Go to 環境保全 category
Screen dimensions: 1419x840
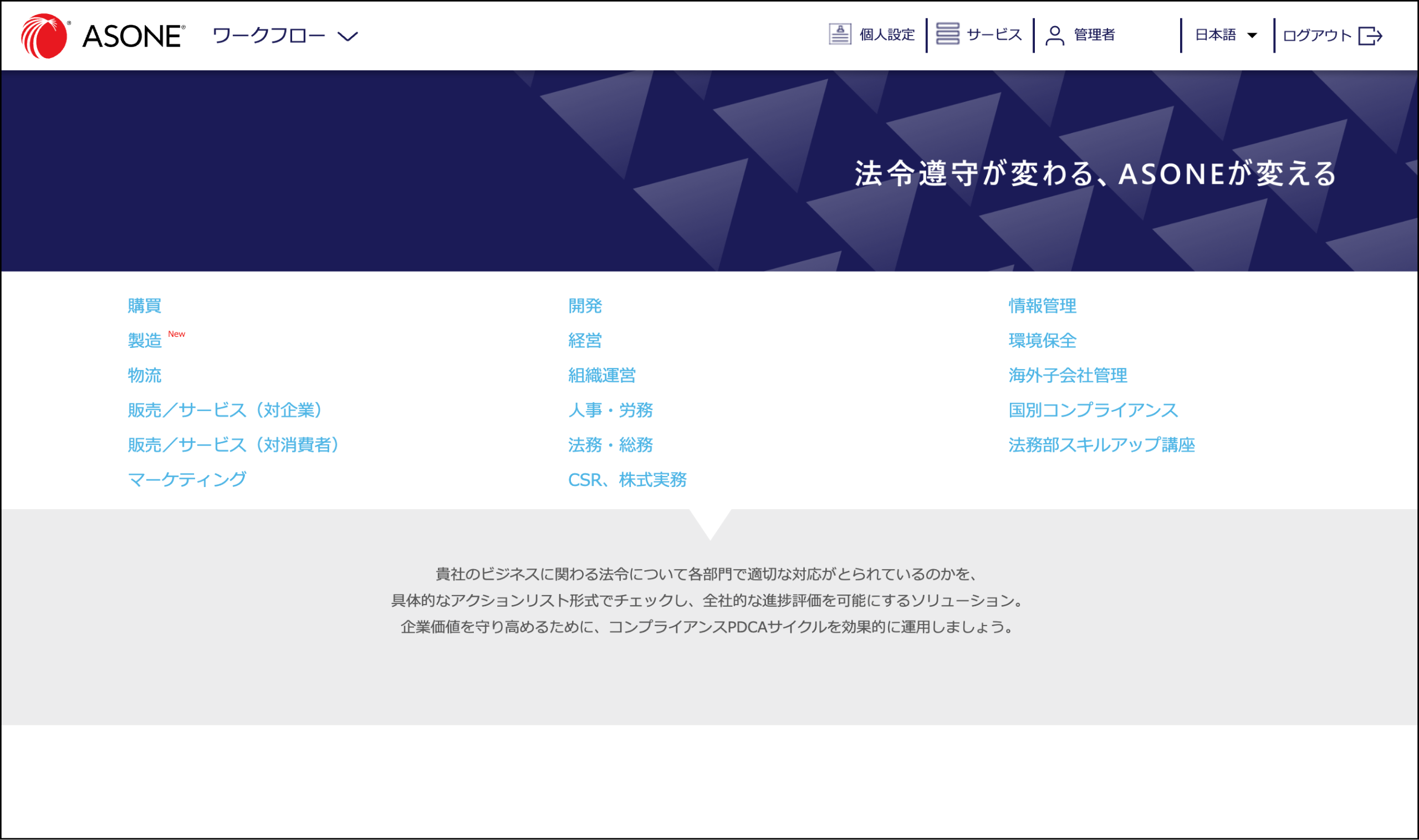[1043, 341]
